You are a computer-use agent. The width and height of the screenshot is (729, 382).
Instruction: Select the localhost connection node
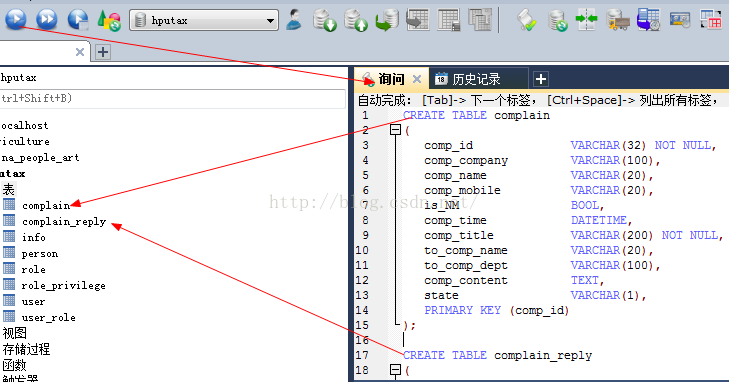24,125
